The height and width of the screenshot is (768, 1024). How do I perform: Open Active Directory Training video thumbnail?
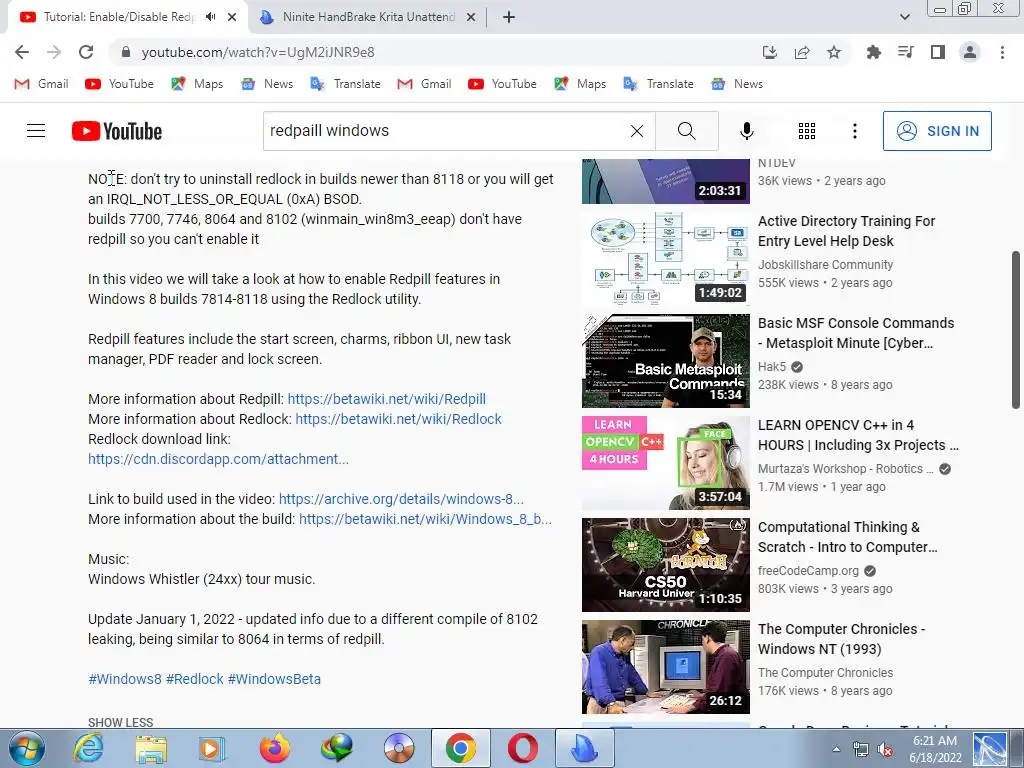coord(665,259)
